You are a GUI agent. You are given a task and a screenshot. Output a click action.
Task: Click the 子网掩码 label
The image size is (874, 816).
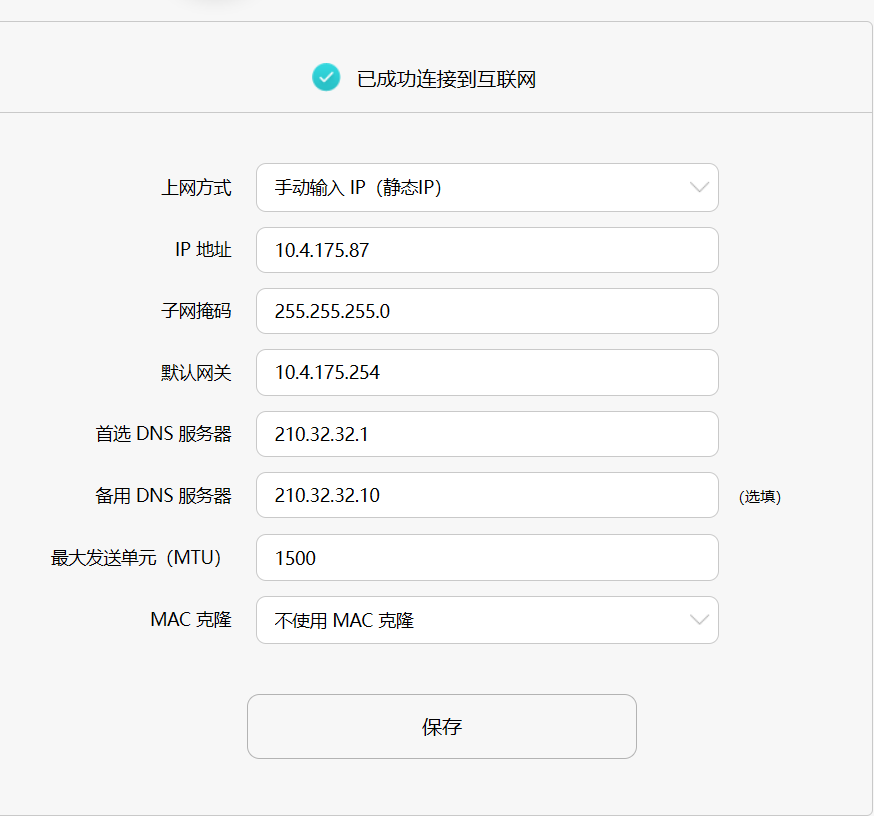click(196, 311)
